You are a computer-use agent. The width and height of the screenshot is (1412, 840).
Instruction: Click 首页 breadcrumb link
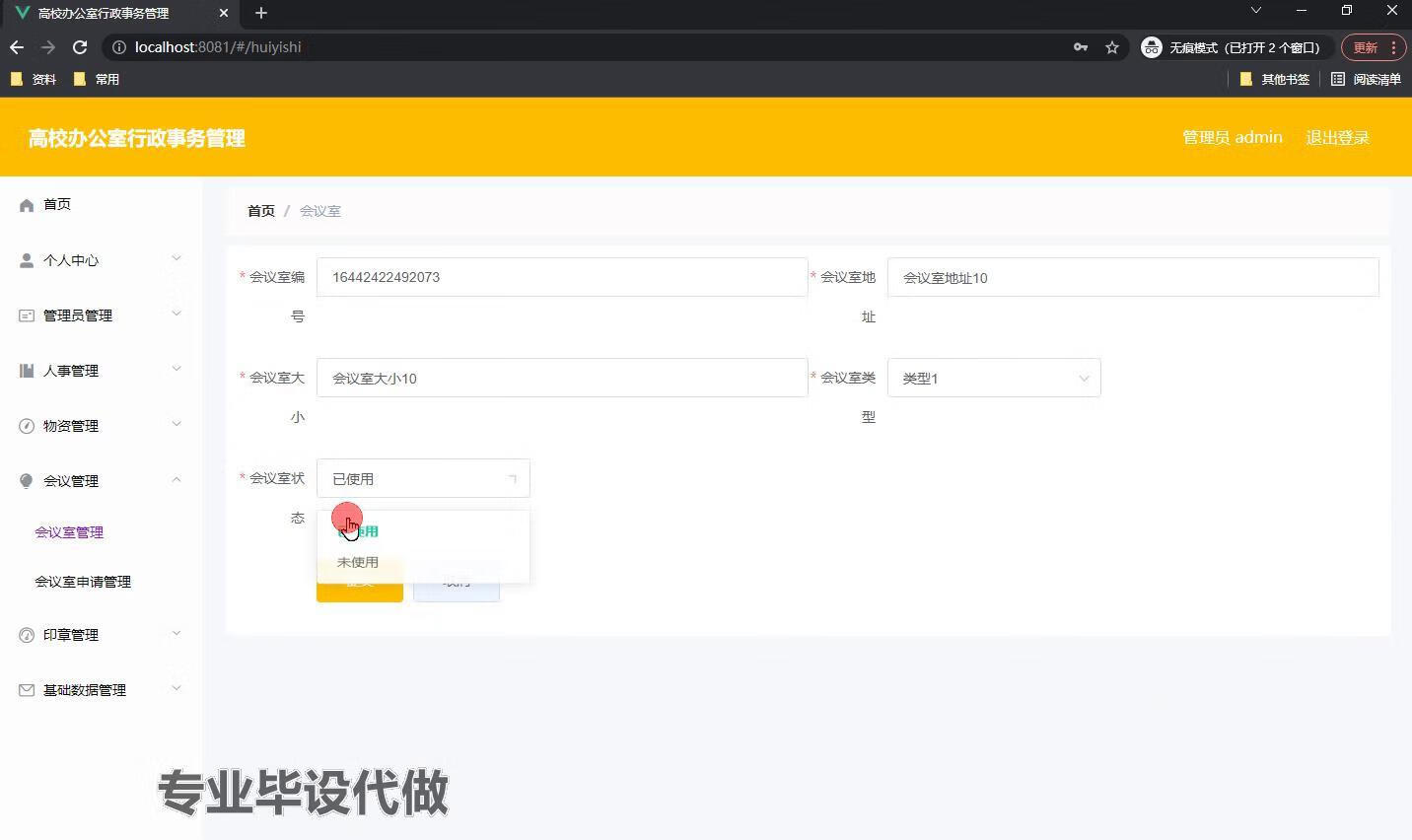[x=261, y=211]
